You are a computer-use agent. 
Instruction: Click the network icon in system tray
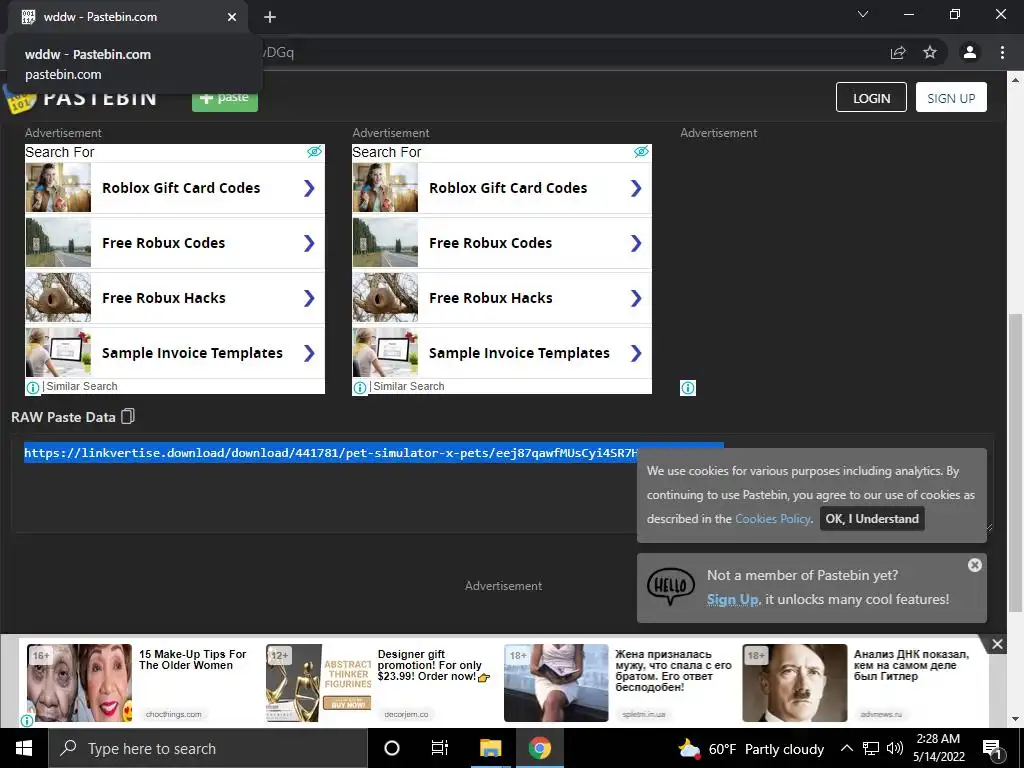pyautogui.click(x=871, y=748)
